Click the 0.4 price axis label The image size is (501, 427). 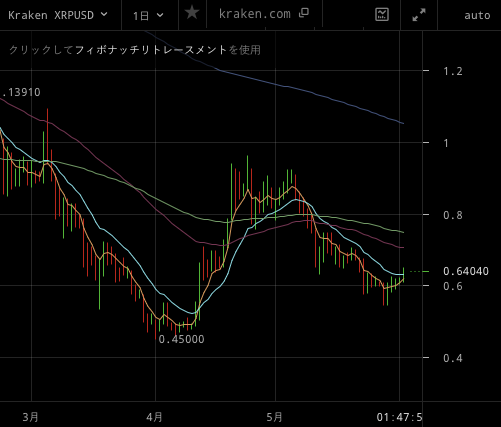pos(453,358)
